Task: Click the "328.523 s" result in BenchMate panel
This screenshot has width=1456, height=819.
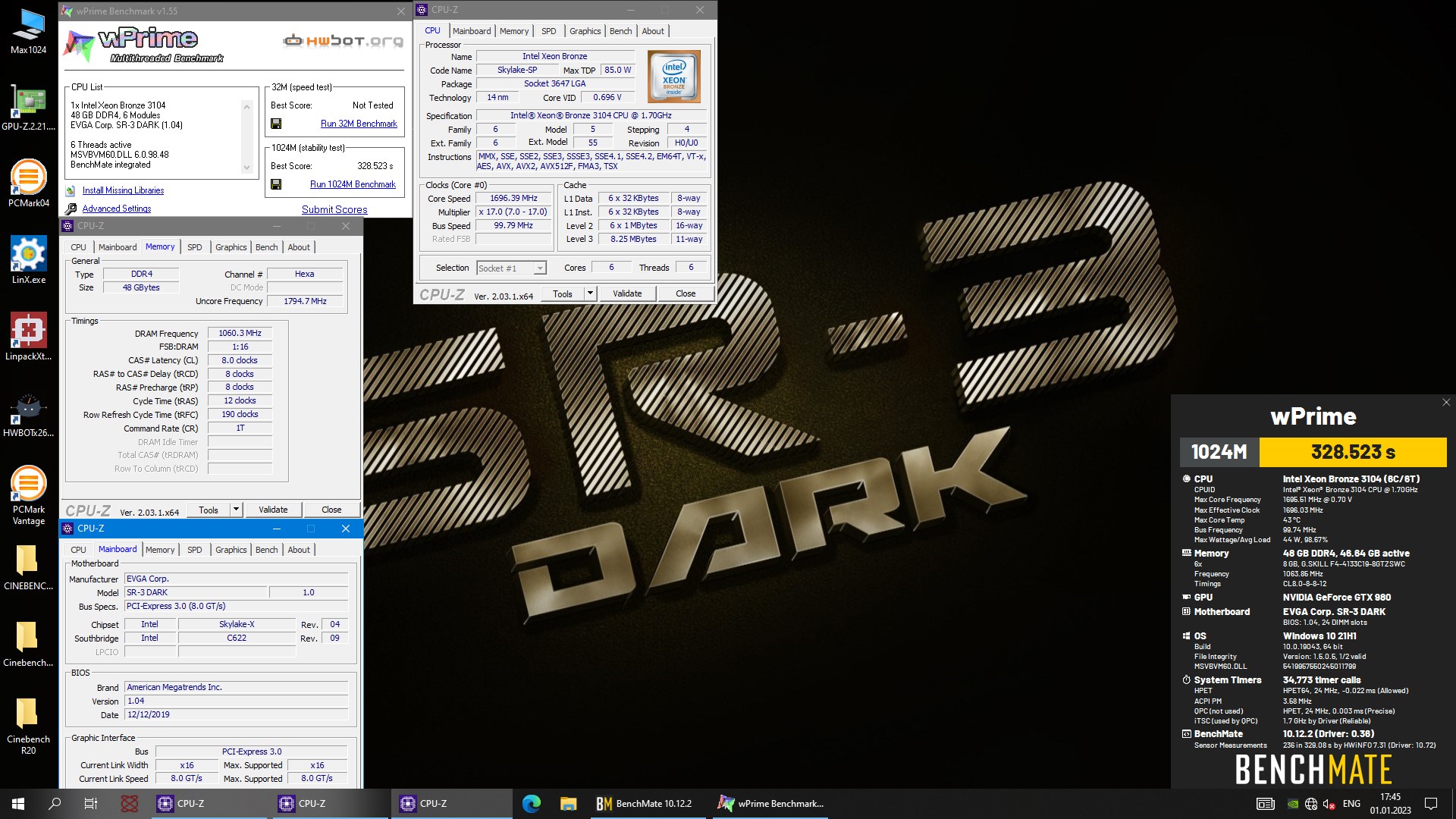Action: click(x=1353, y=452)
